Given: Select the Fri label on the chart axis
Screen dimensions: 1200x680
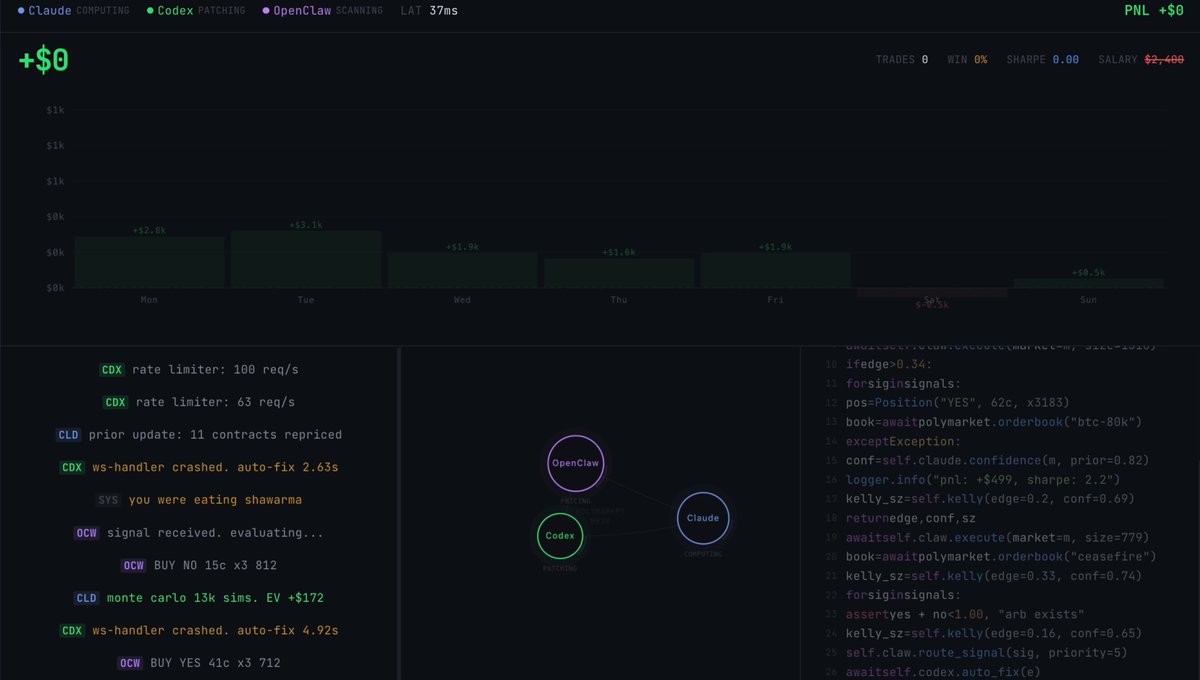Looking at the screenshot, I should [x=775, y=299].
